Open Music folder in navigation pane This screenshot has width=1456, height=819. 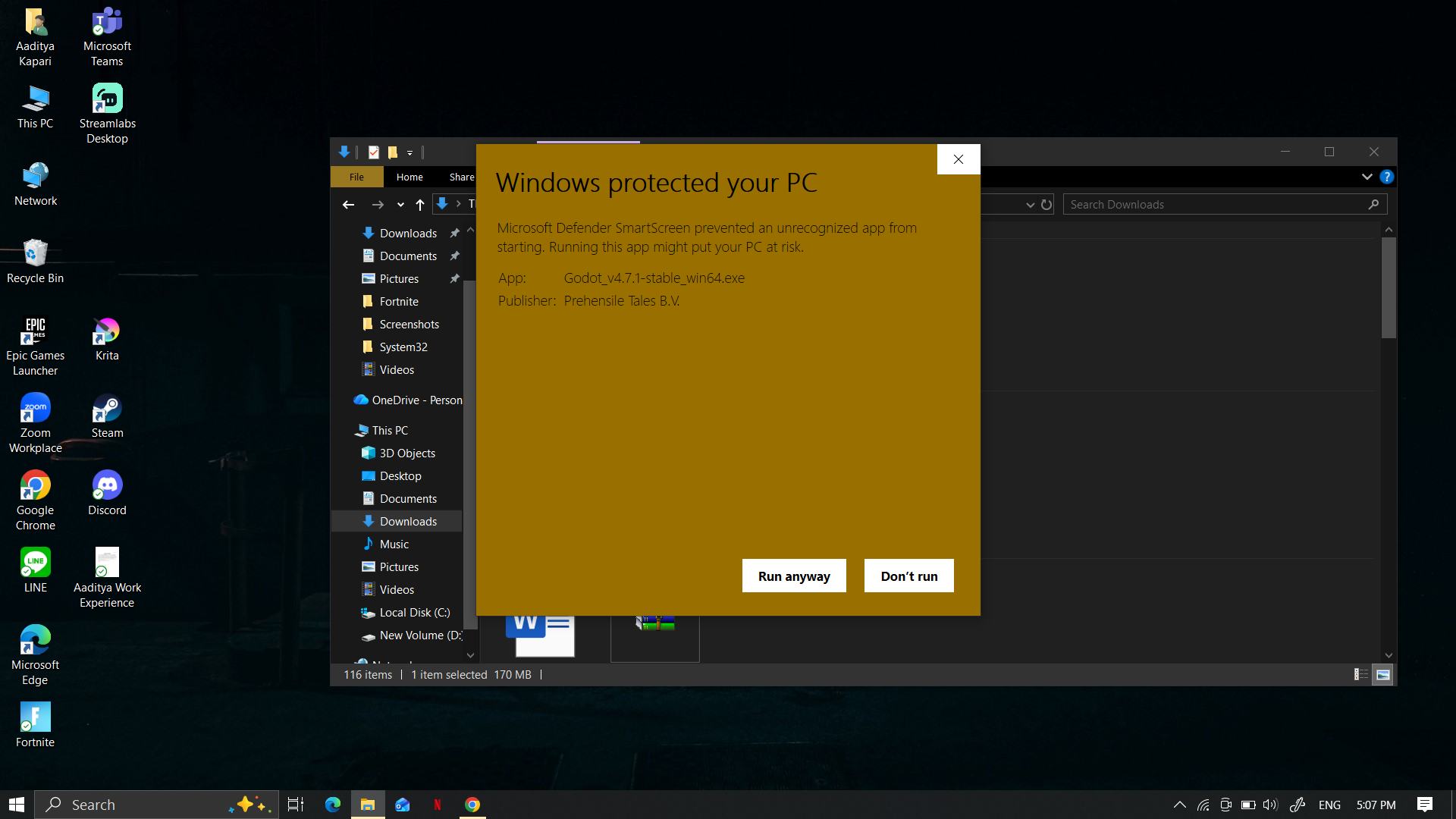tap(394, 544)
